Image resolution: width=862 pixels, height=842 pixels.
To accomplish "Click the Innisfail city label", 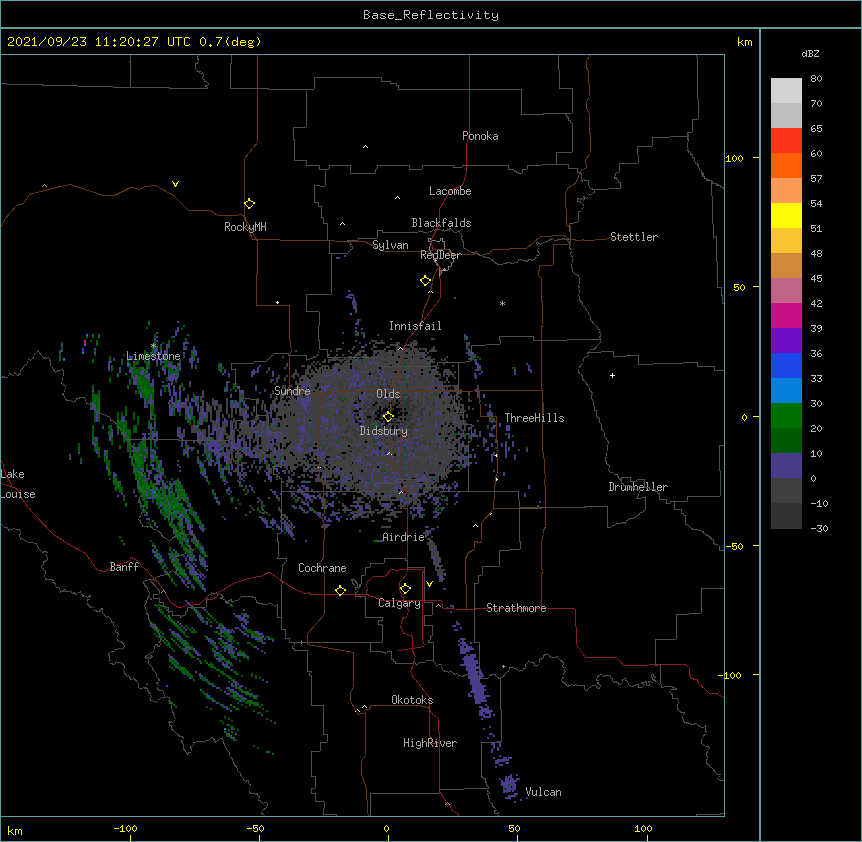I will (415, 326).
